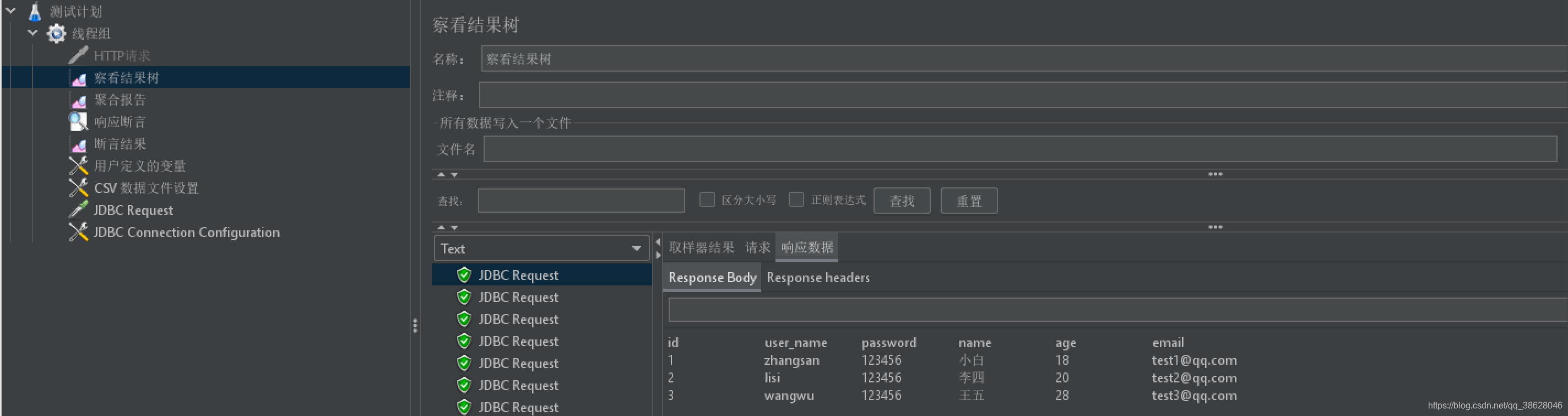Select JDBC Connection Configuration in the tree
This screenshot has width=1568, height=416.
[186, 232]
